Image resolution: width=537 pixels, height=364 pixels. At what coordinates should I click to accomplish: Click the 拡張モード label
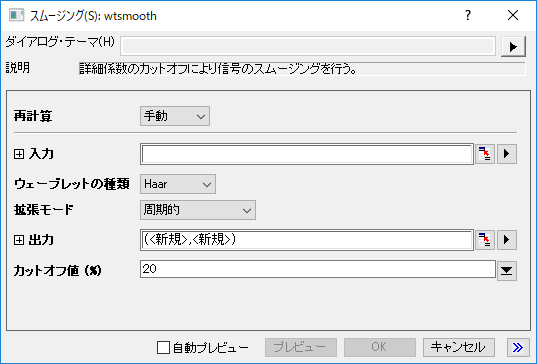[x=44, y=210]
